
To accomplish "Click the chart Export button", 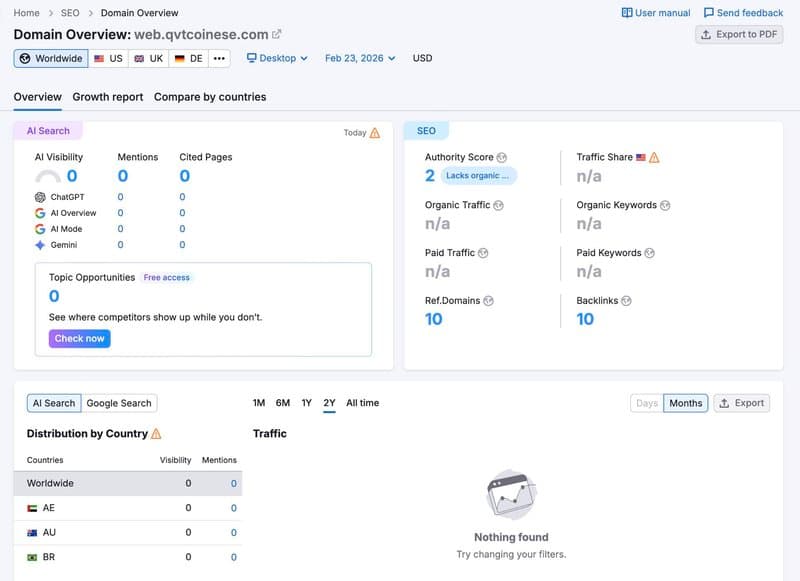I will point(742,403).
